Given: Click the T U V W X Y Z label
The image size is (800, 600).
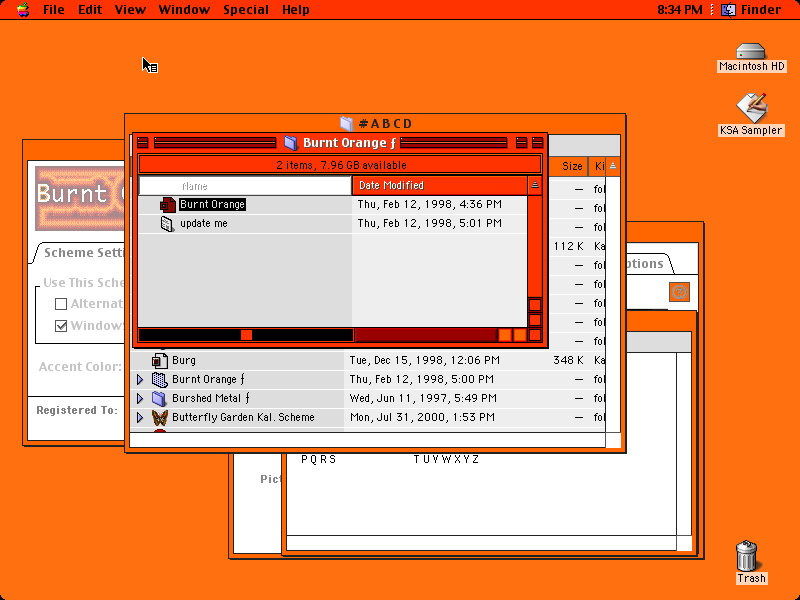Looking at the screenshot, I should coord(446,460).
